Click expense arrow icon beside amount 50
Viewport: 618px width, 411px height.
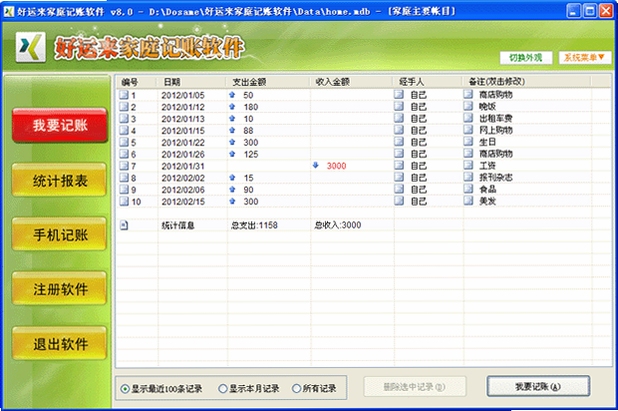[x=232, y=95]
